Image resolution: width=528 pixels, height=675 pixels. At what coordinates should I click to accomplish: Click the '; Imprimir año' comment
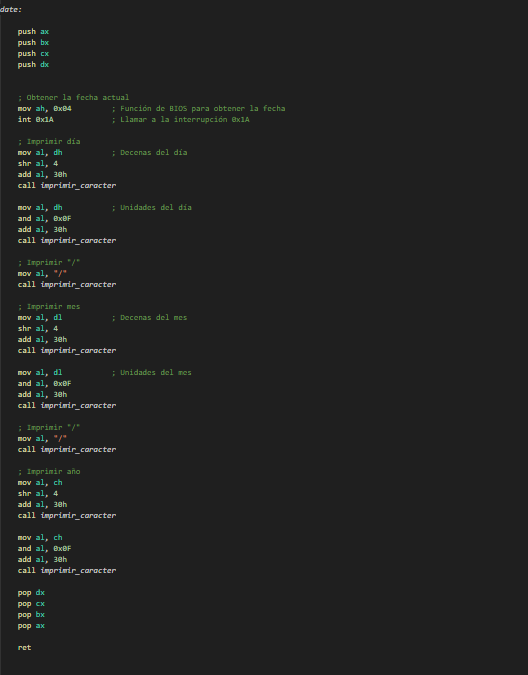[49, 471]
